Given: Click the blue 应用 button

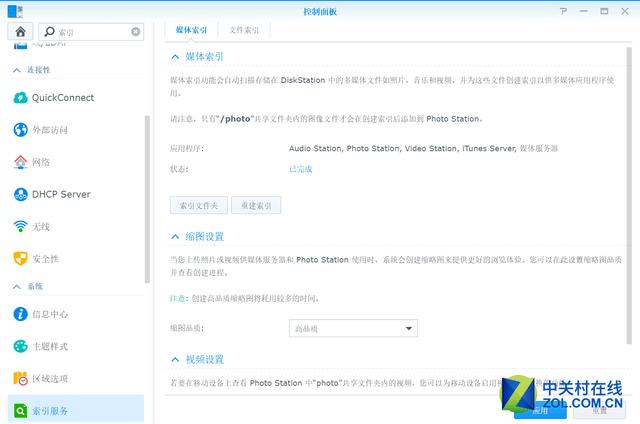Looking at the screenshot, I should click(x=540, y=411).
